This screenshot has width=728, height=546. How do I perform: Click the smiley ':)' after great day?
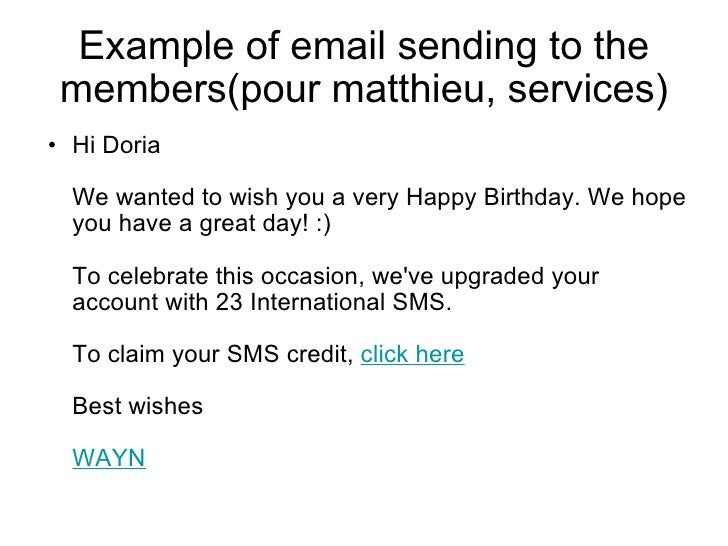tap(323, 224)
